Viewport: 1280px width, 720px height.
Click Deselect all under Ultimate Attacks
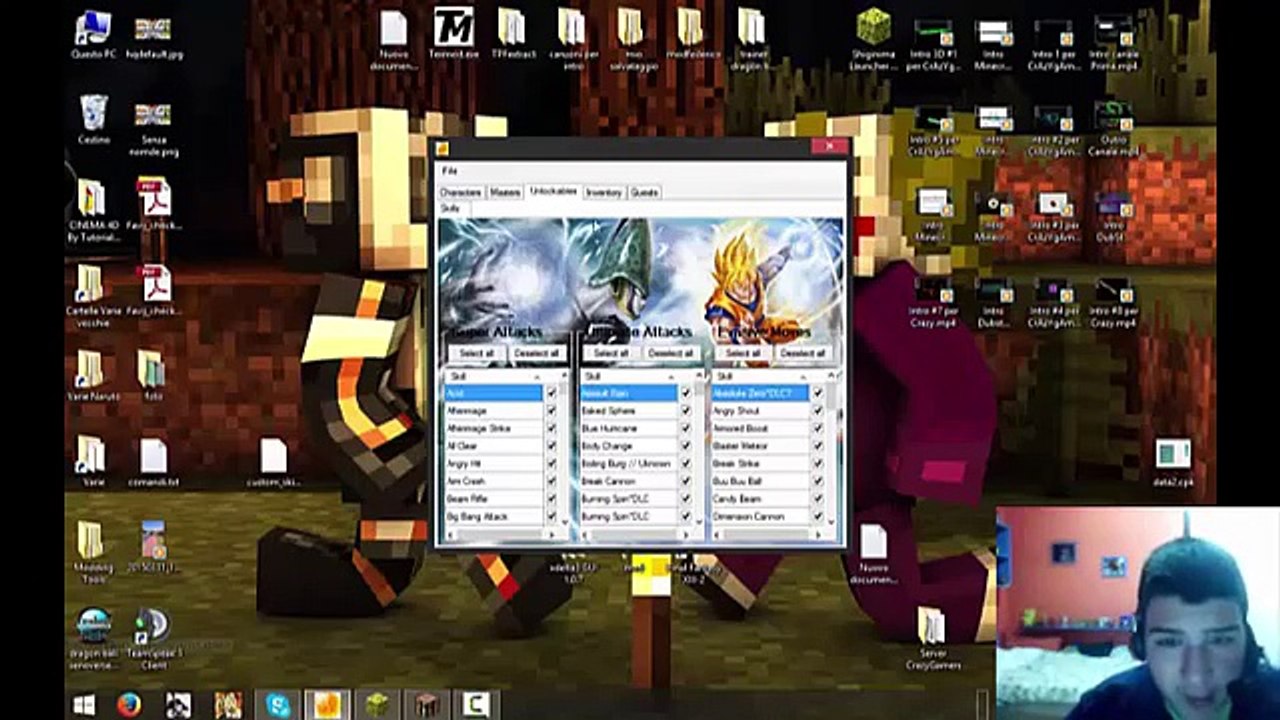pyautogui.click(x=670, y=353)
